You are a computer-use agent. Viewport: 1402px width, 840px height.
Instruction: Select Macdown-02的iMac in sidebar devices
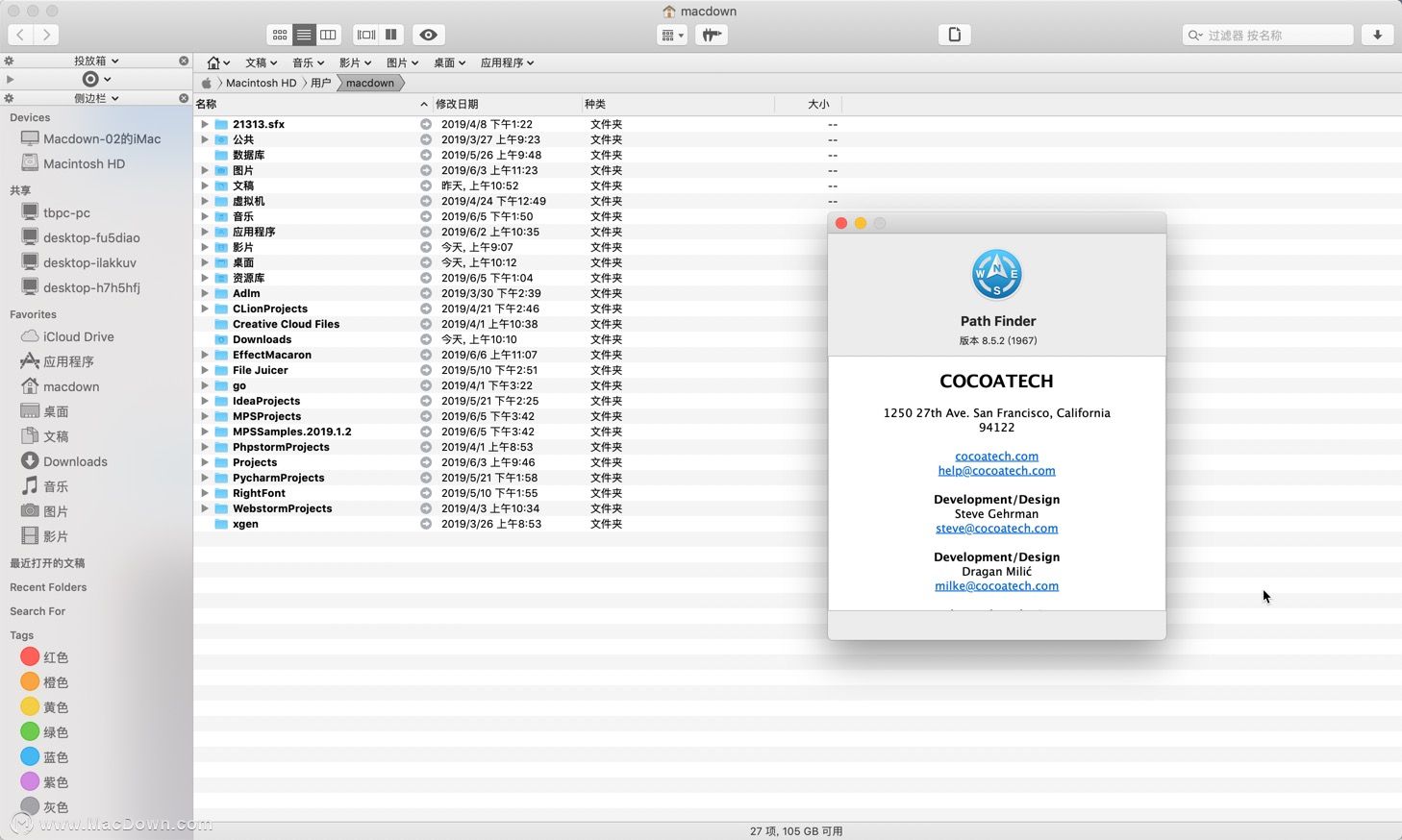[x=90, y=138]
